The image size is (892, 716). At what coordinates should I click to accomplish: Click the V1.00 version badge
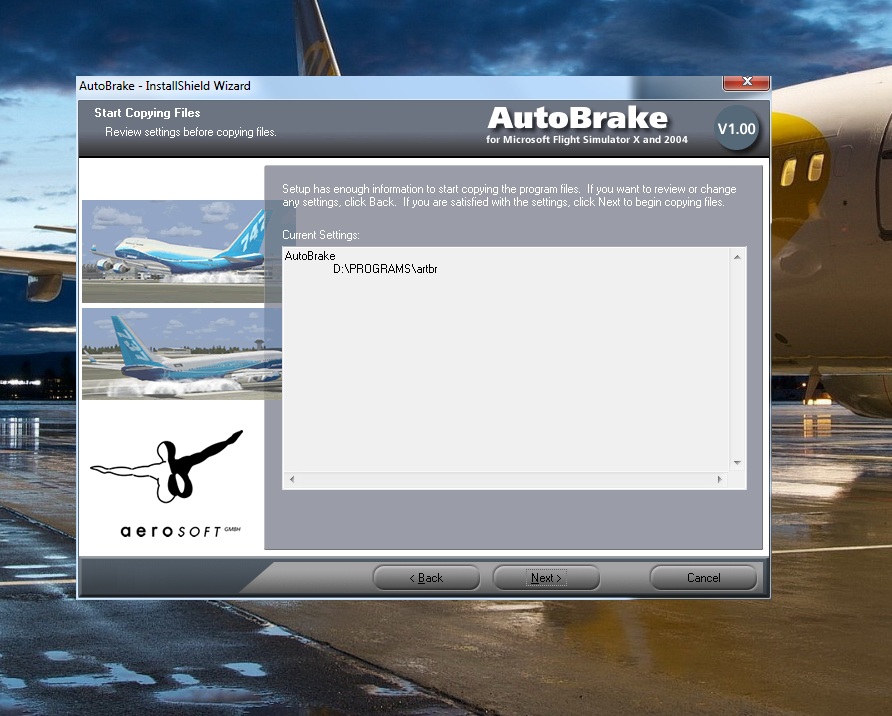(x=737, y=129)
